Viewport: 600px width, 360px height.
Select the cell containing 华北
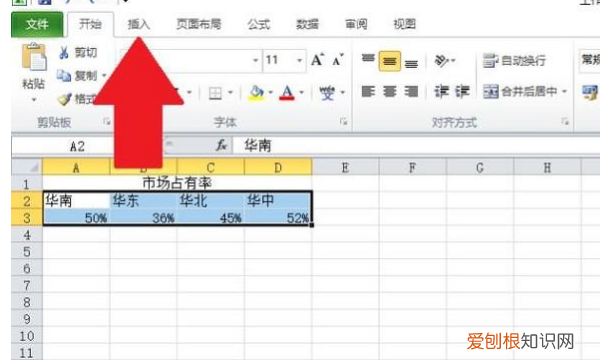point(210,200)
